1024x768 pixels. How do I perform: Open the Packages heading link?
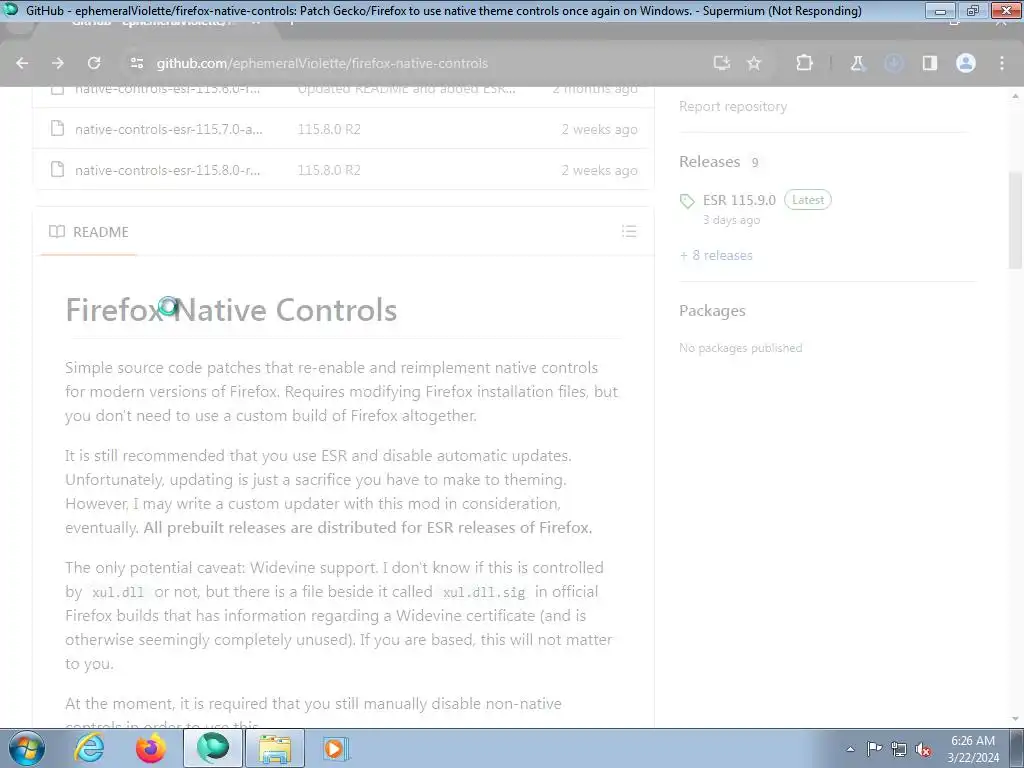tap(712, 311)
